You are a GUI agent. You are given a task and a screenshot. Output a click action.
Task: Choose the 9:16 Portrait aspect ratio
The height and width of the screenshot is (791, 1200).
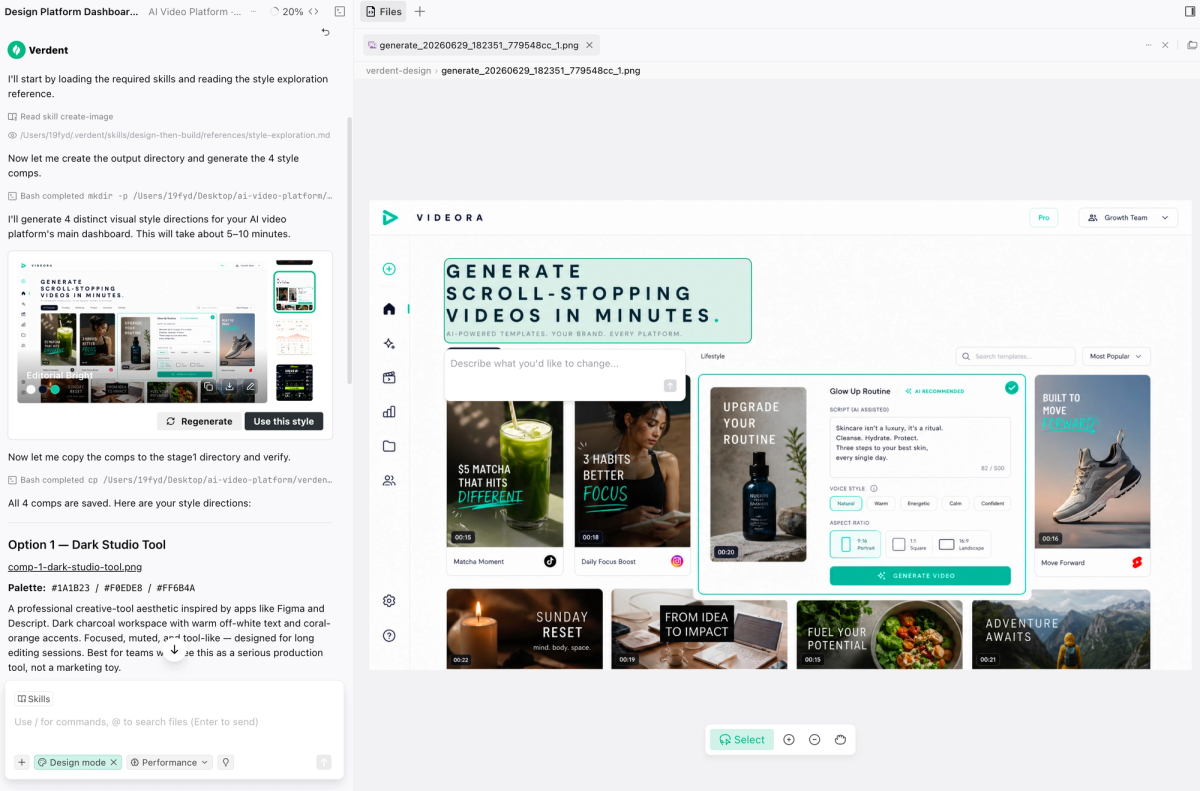[855, 544]
